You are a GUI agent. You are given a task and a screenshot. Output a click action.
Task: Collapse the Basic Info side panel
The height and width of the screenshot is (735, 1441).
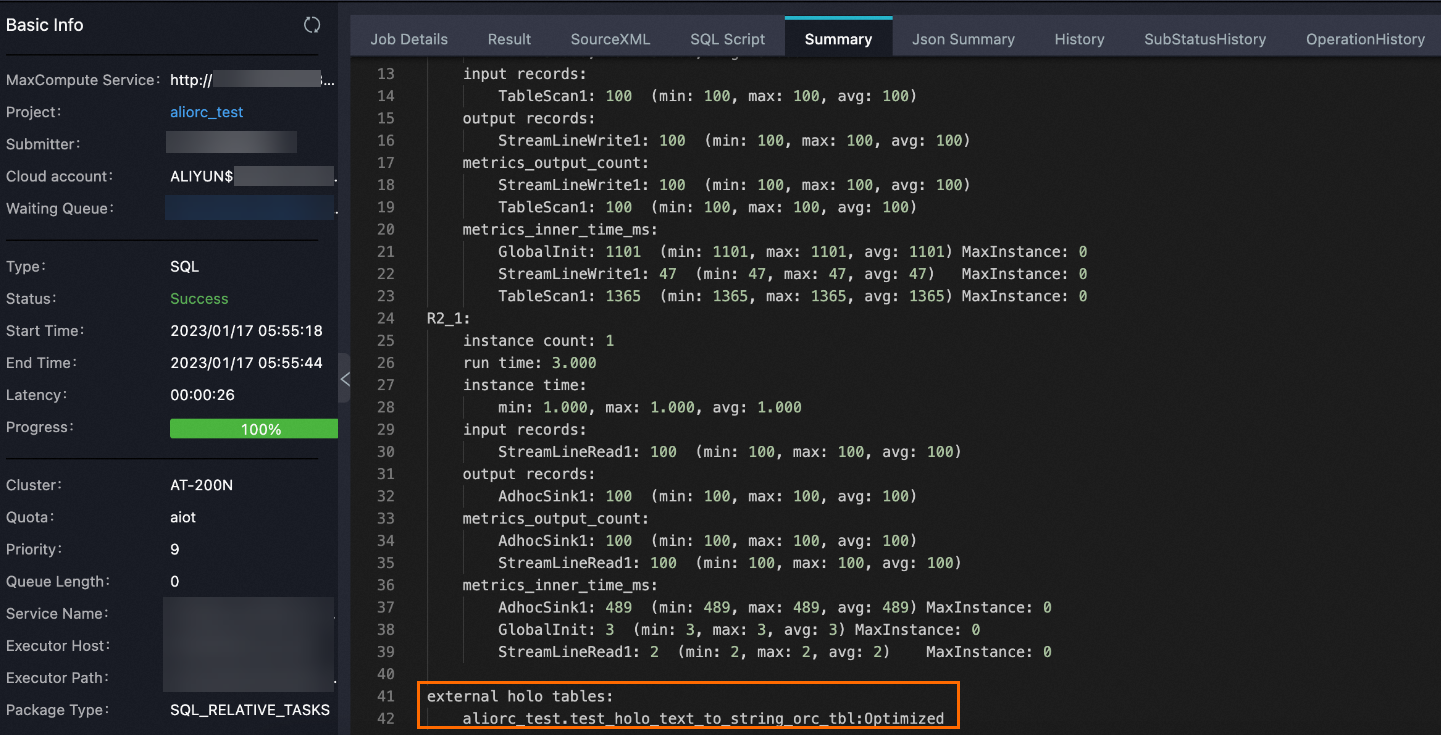coord(345,379)
